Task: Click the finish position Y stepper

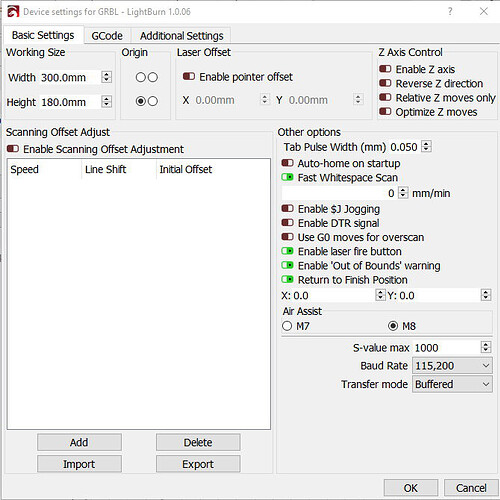Action: [x=486, y=295]
